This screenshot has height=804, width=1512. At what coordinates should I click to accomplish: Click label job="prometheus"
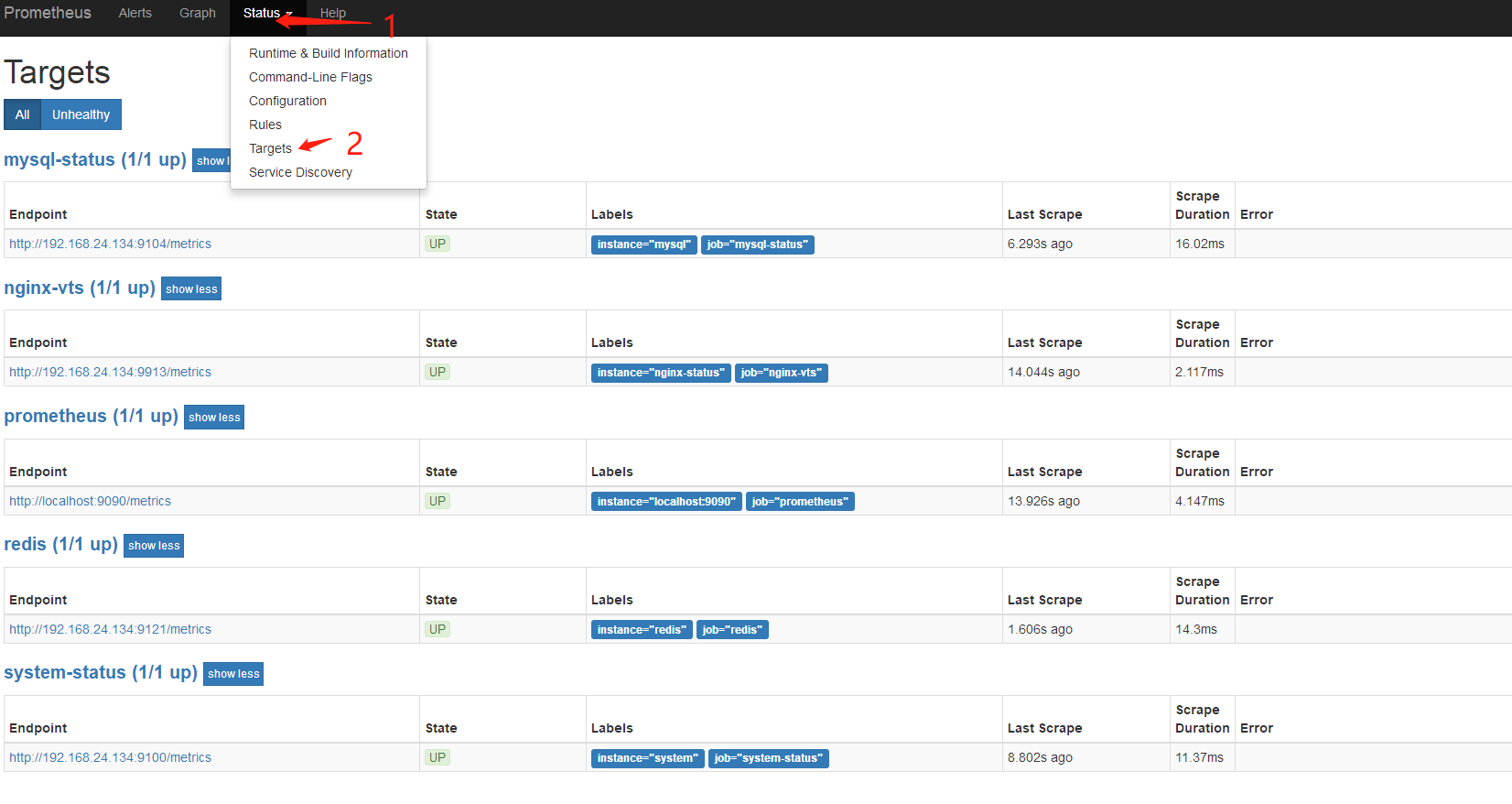coord(800,502)
